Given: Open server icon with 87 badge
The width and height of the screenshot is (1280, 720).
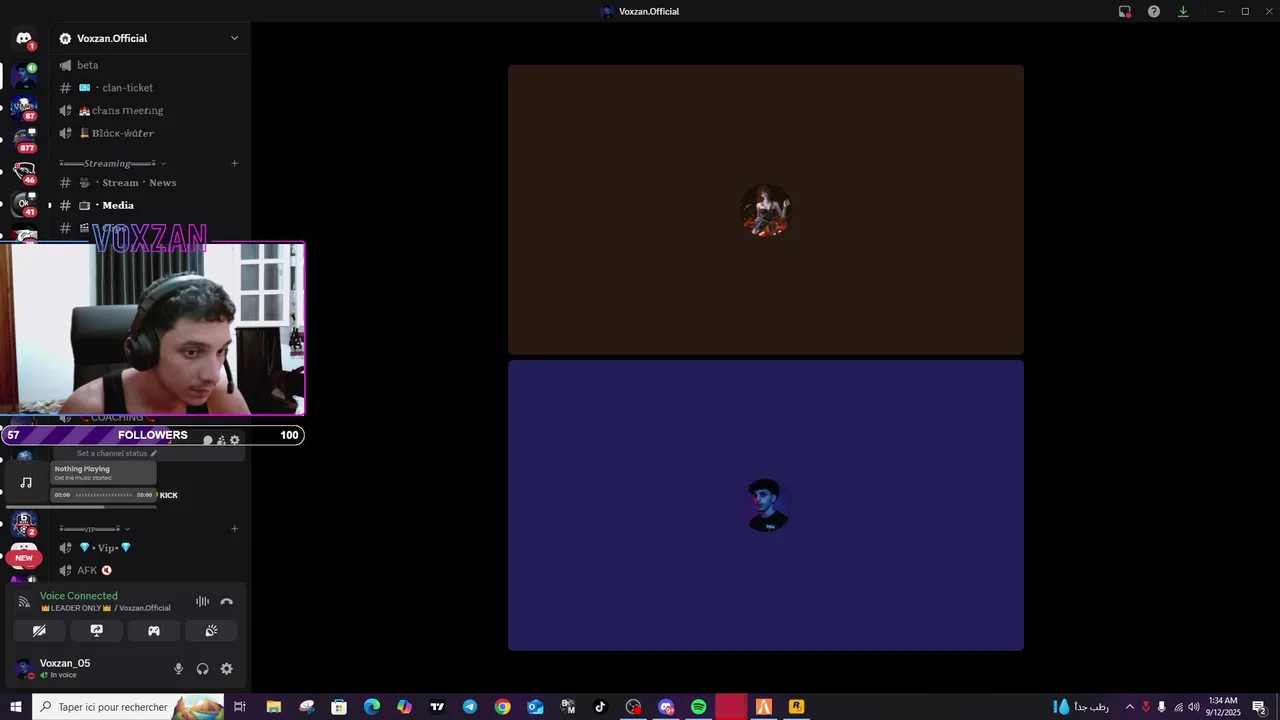Looking at the screenshot, I should pyautogui.click(x=24, y=107).
